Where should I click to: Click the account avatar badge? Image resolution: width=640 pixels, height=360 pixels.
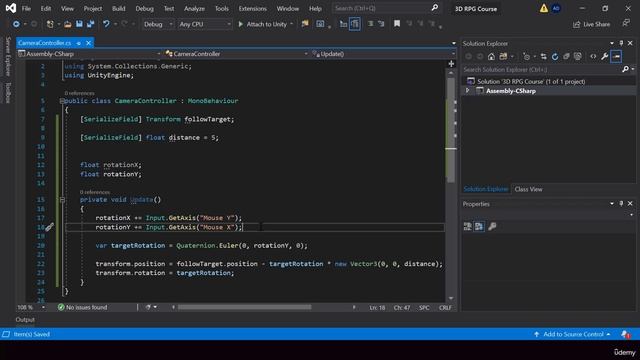(x=556, y=9)
